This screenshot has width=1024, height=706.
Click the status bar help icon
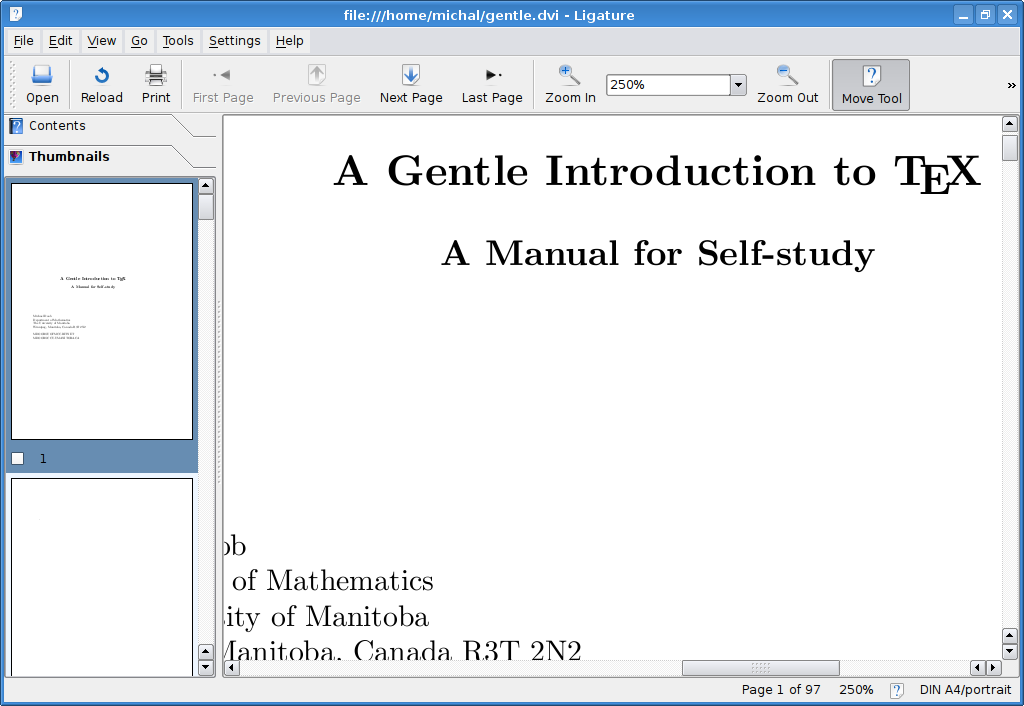tap(897, 690)
